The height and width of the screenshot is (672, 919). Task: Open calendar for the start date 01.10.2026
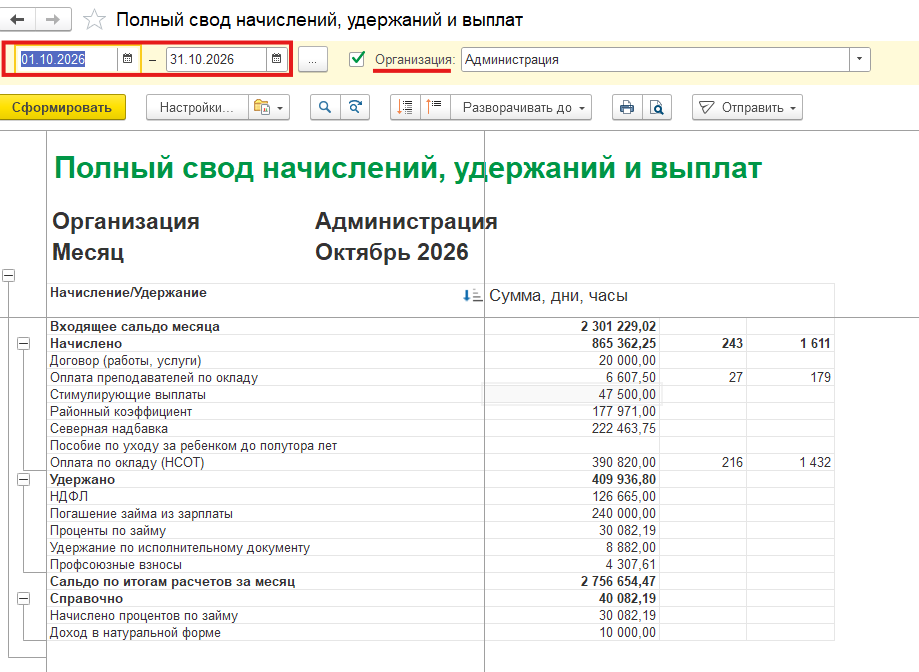(128, 59)
